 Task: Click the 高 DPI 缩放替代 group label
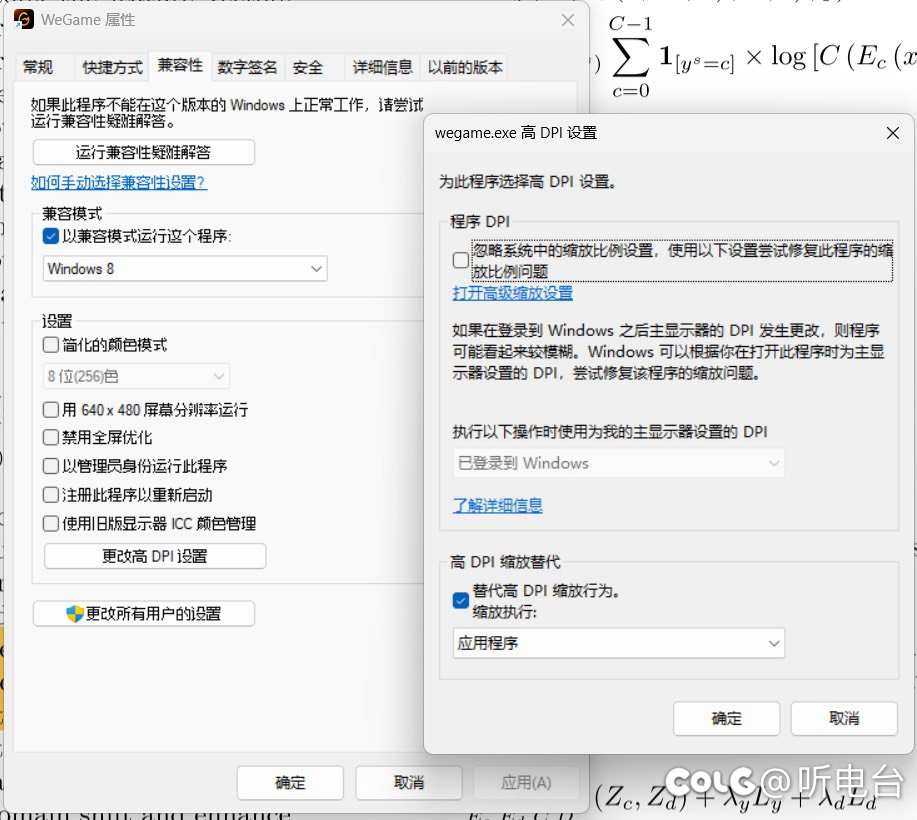[x=505, y=562]
